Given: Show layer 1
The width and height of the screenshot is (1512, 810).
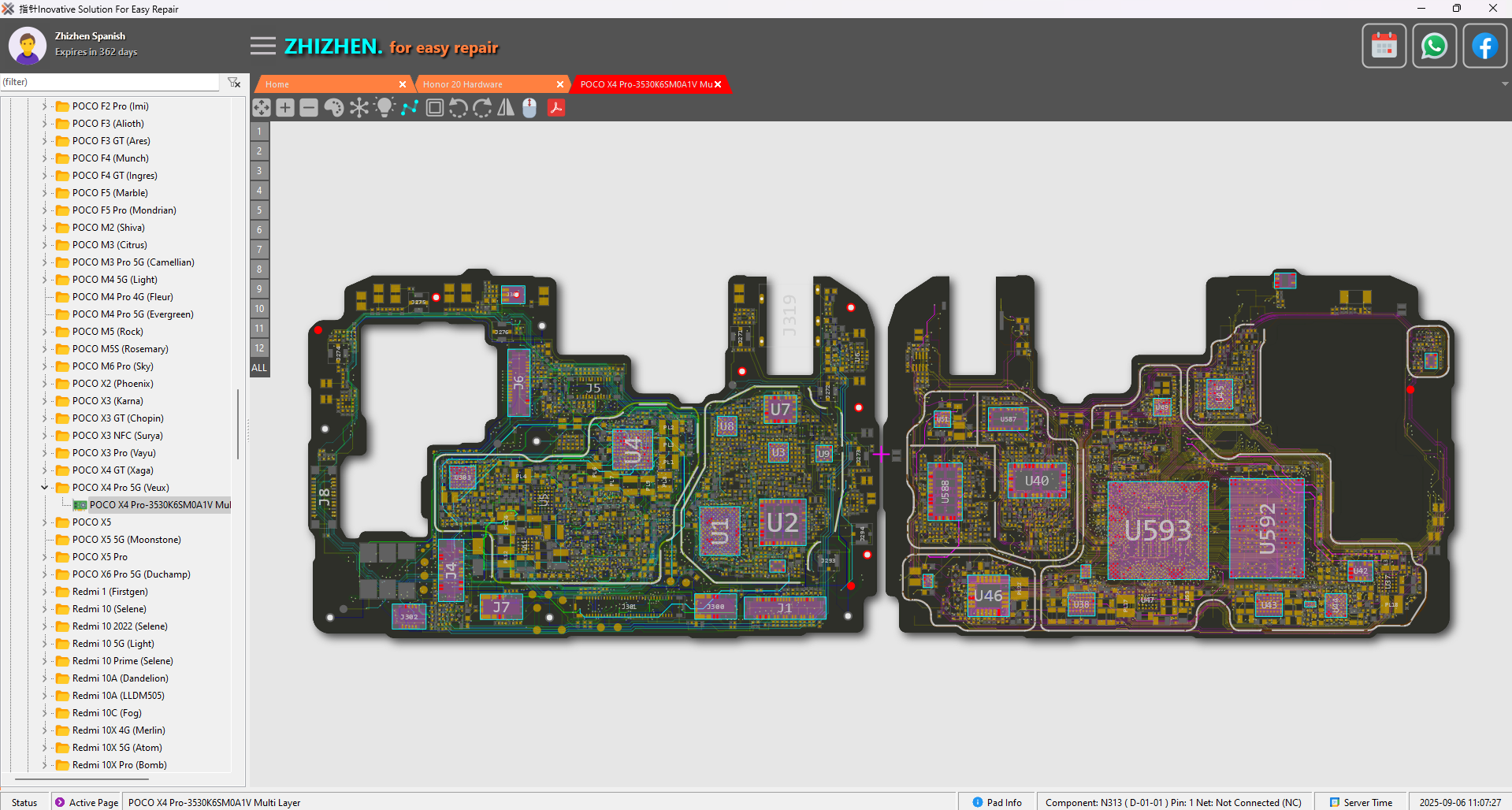Looking at the screenshot, I should (x=259, y=132).
